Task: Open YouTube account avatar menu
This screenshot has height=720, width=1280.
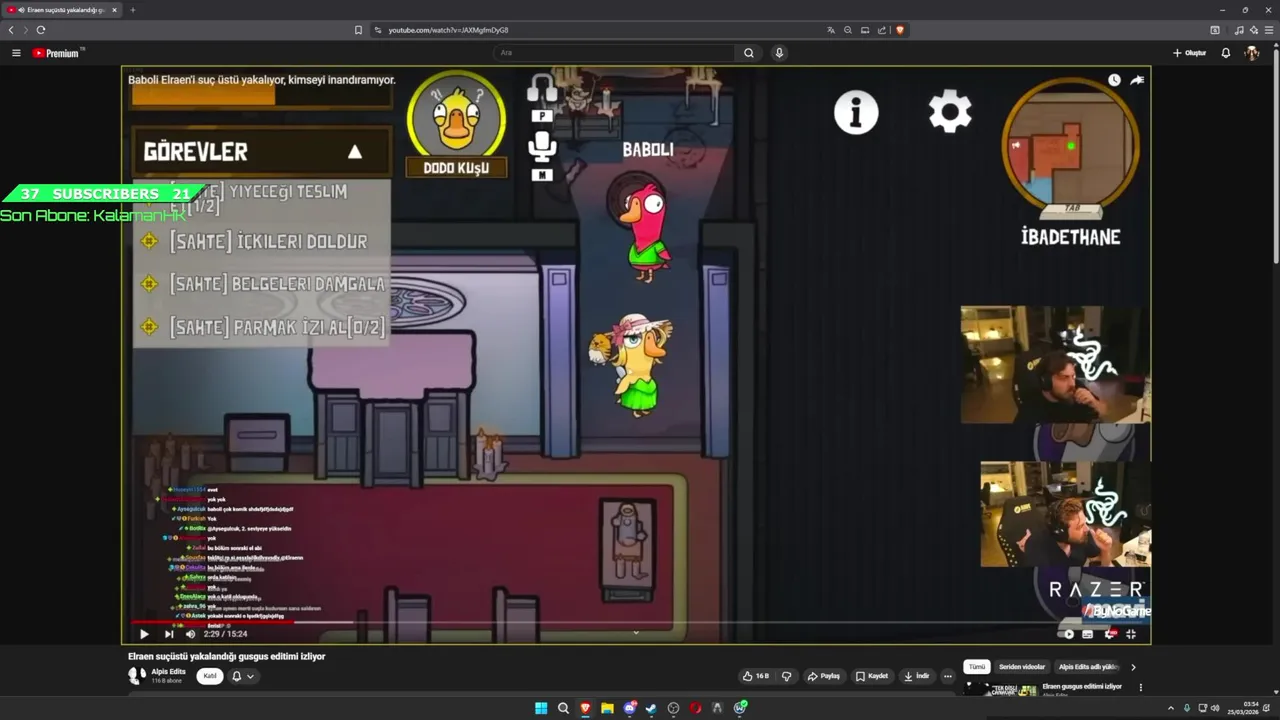Action: tap(1252, 53)
